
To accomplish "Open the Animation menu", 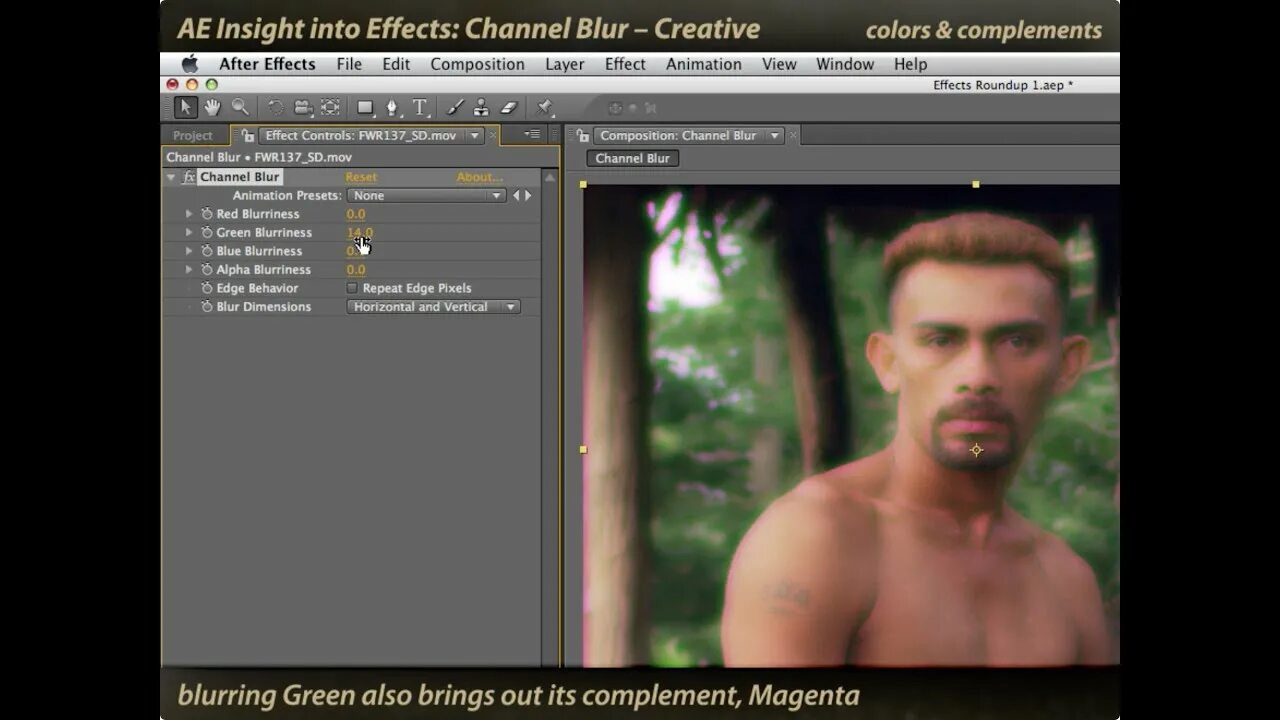I will tap(704, 64).
